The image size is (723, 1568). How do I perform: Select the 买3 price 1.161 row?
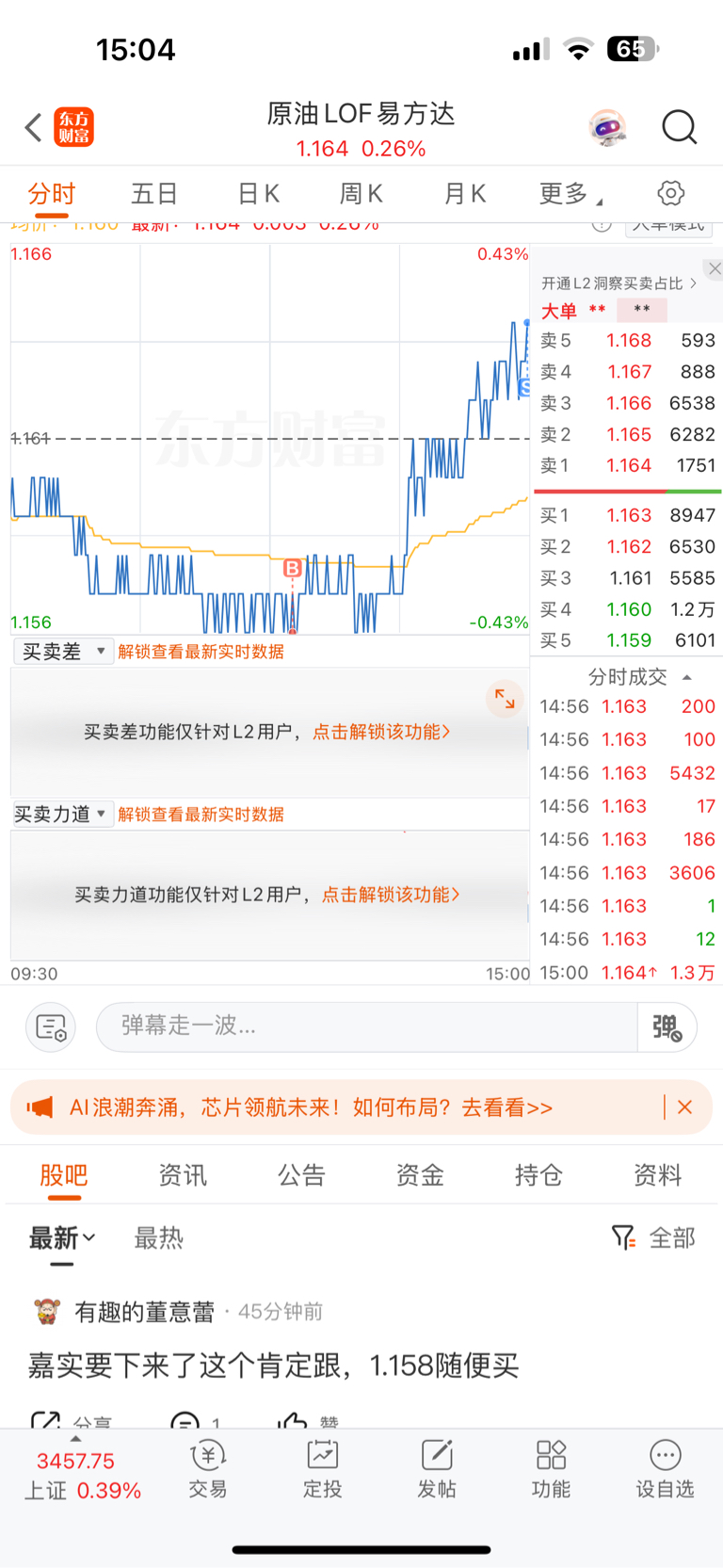pyautogui.click(x=628, y=578)
